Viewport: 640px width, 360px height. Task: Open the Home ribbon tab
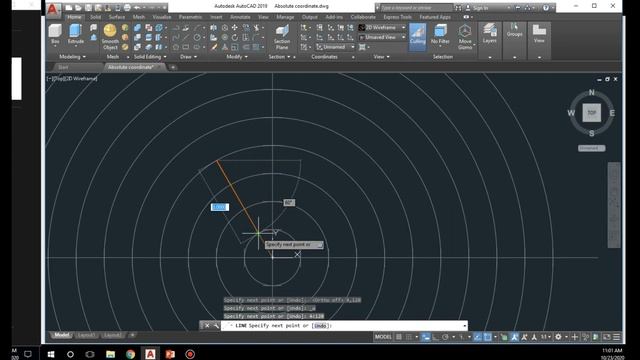[74, 17]
